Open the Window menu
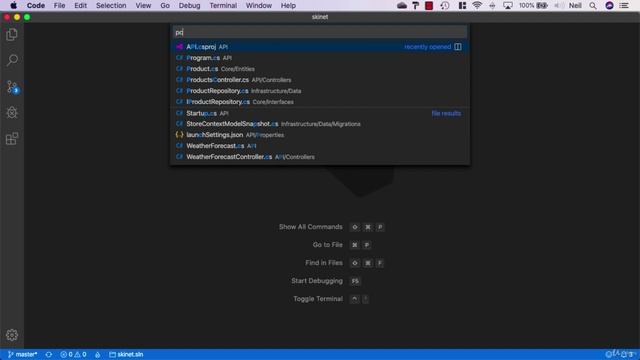The height and width of the screenshot is (360, 640). pyautogui.click(x=259, y=6)
